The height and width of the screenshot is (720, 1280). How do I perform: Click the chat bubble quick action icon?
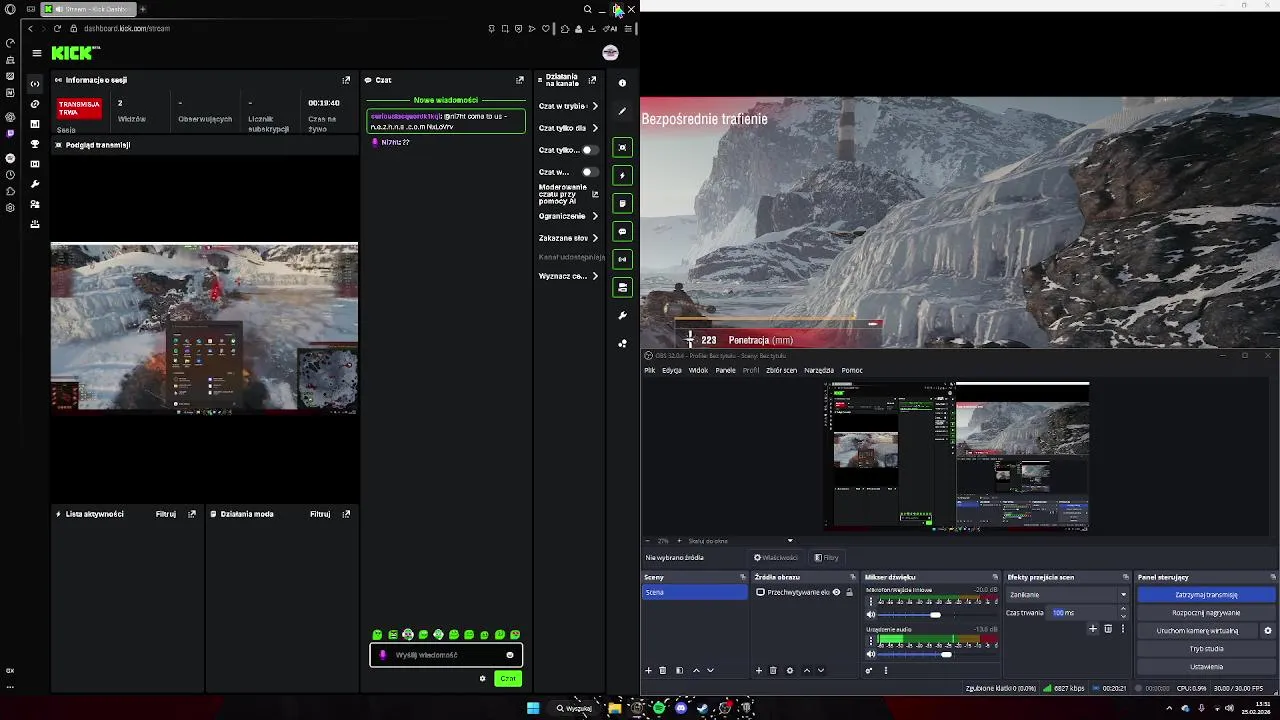(x=622, y=232)
